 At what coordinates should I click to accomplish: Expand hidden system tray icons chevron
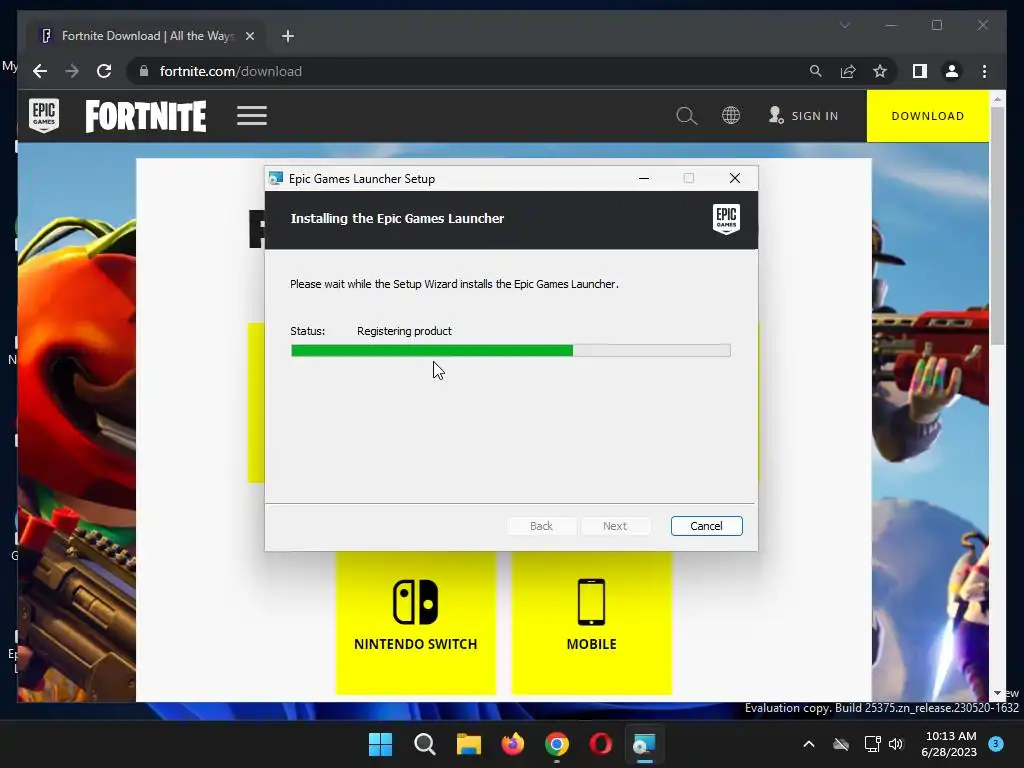pyautogui.click(x=808, y=744)
